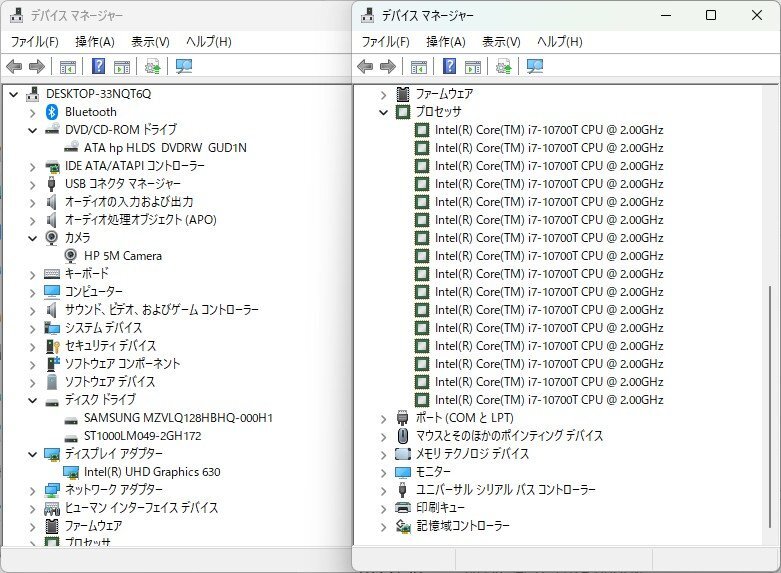Expand the USB コネクタ マネージャー category

[x=33, y=184]
